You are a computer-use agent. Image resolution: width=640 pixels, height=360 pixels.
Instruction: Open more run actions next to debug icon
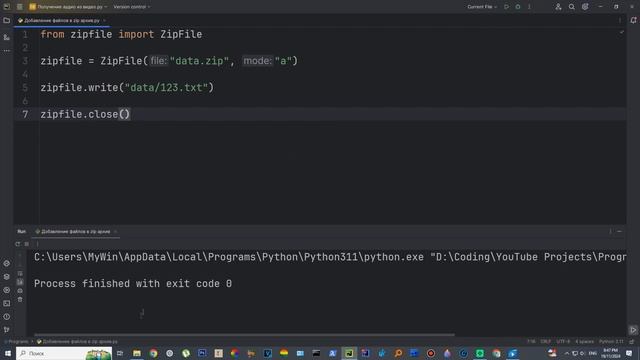tap(529, 7)
